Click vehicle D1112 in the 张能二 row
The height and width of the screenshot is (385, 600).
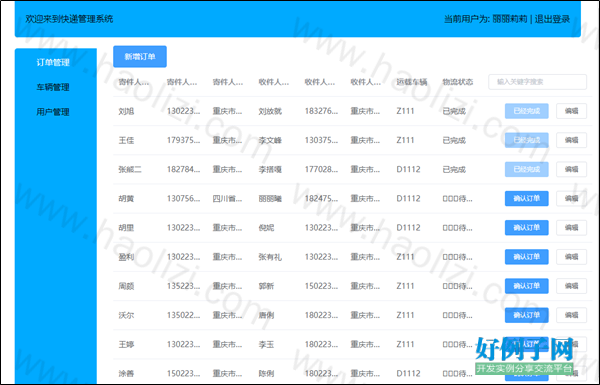[408, 170]
